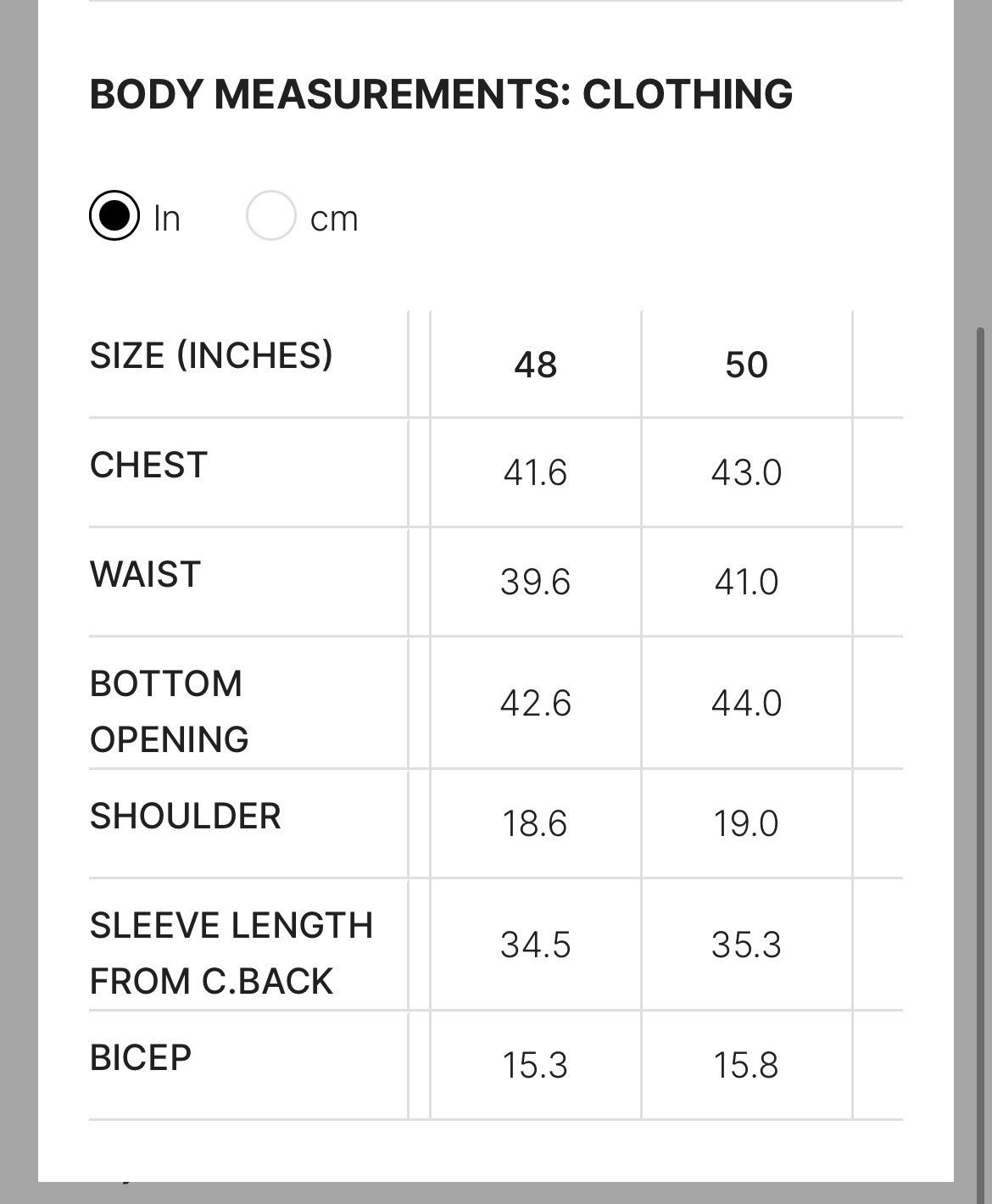Click the cm label text
Screen dimensions: 992x1204
pyautogui.click(x=334, y=220)
